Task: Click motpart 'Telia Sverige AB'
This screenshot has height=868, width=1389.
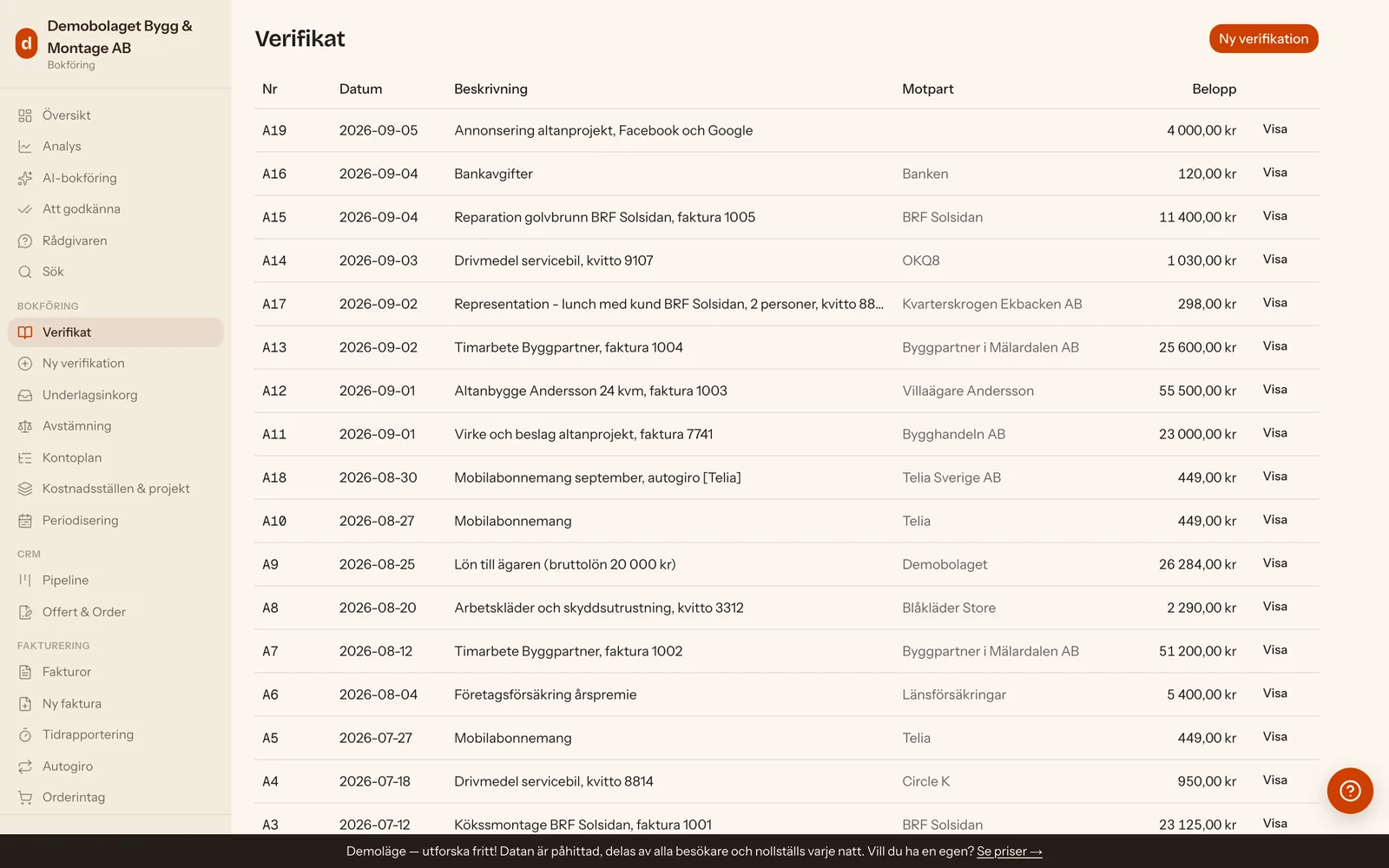Action: pyautogui.click(x=951, y=477)
